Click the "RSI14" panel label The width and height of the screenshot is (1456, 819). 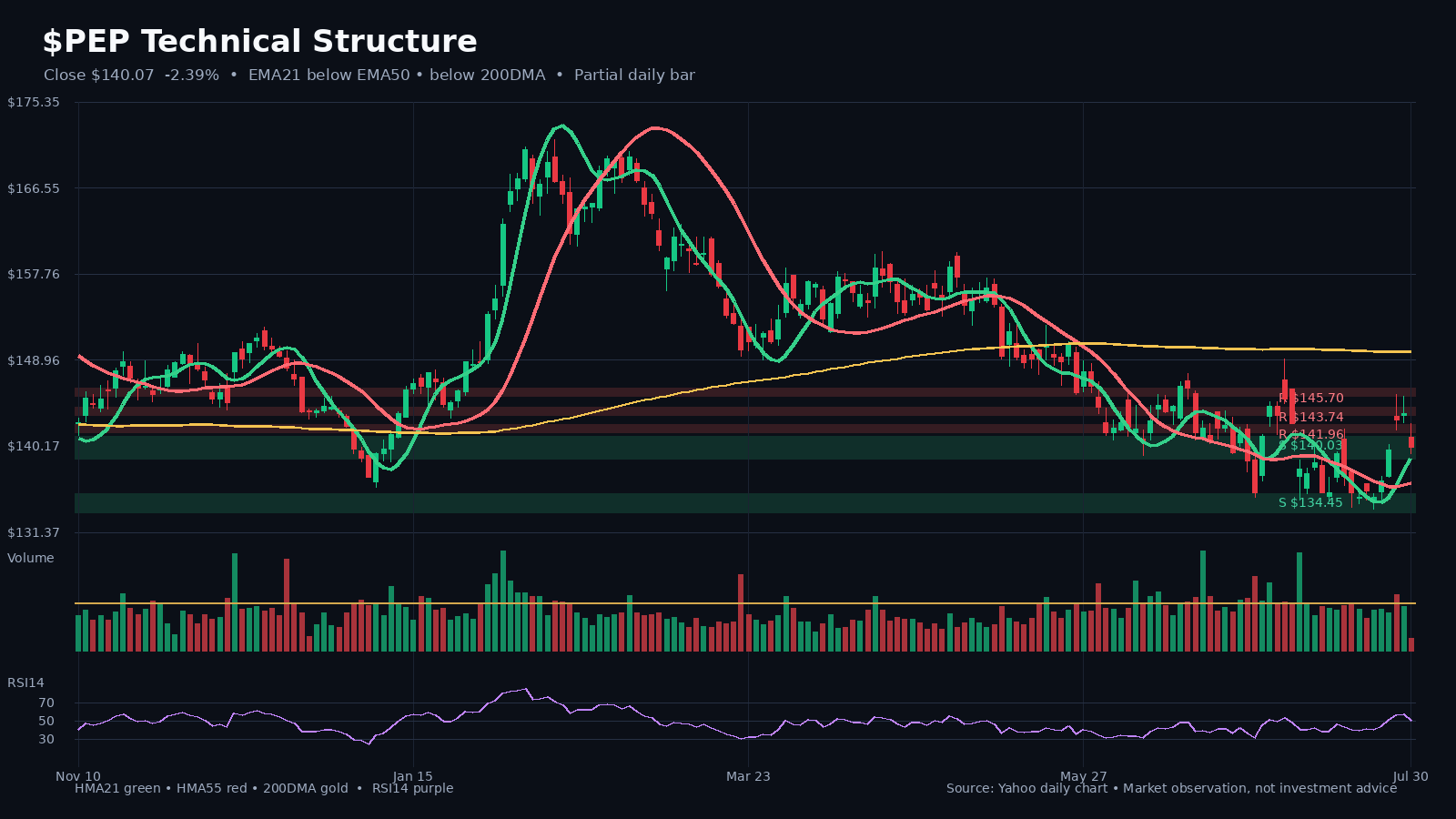pos(25,682)
